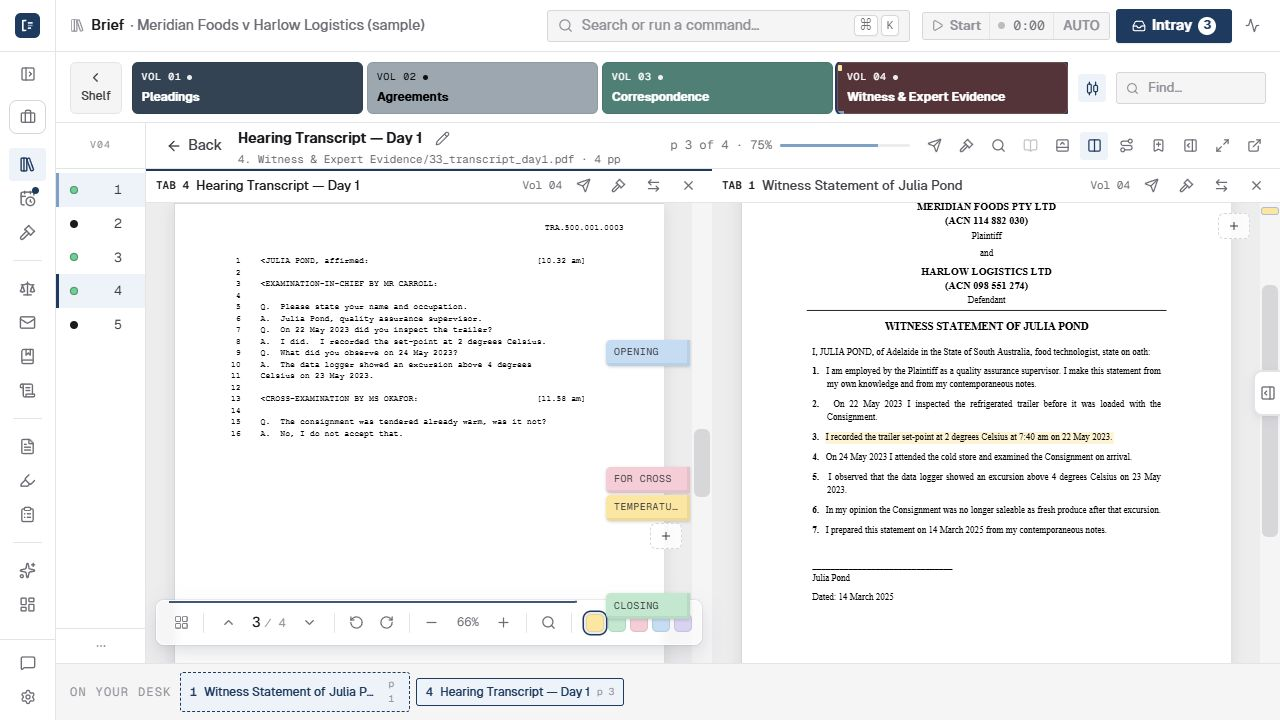This screenshot has width=1280, height=720.
Task: Expand the more items ellipsis under tab list
Action: tap(100, 645)
